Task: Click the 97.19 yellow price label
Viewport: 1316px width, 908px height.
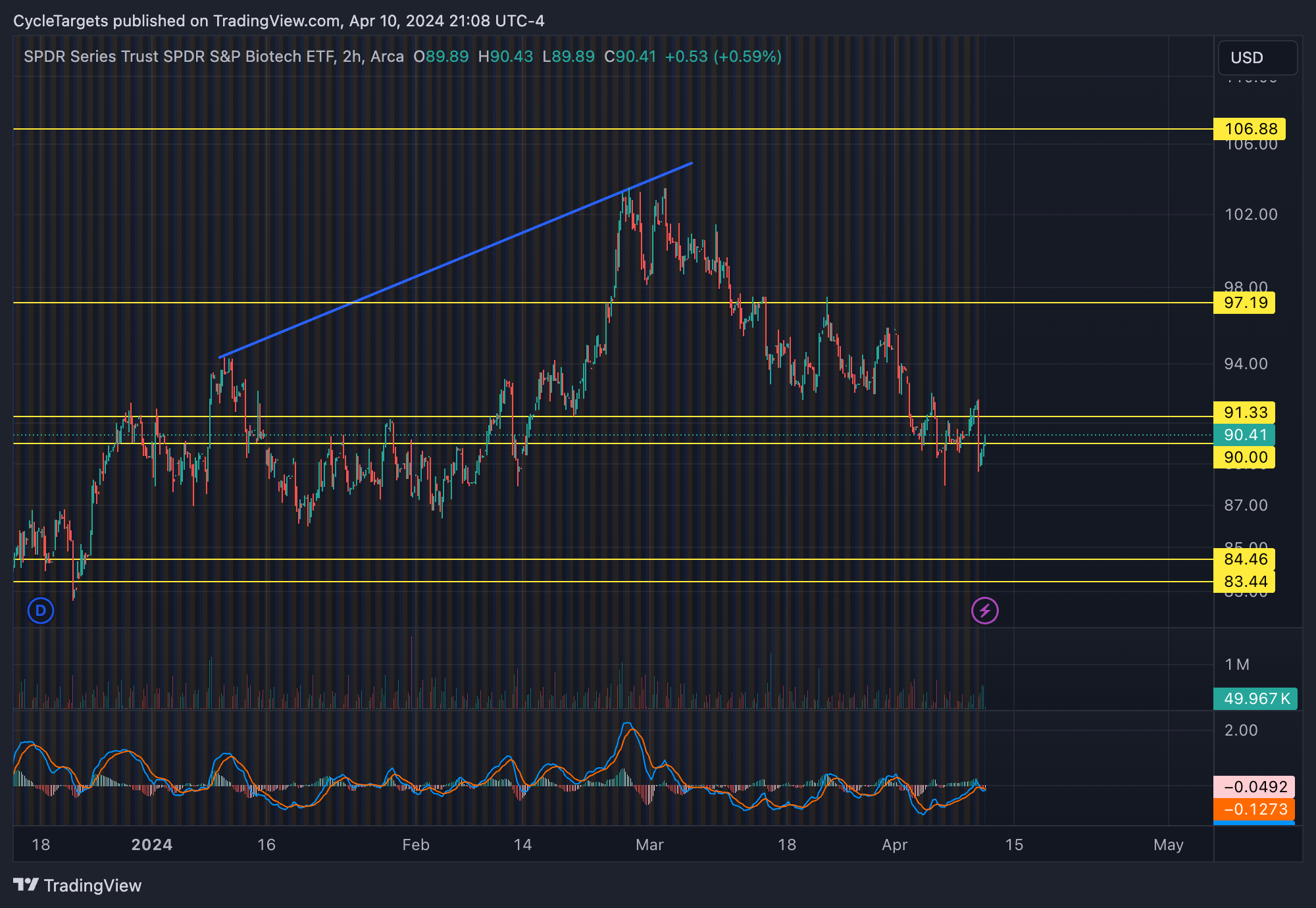Action: click(x=1244, y=303)
